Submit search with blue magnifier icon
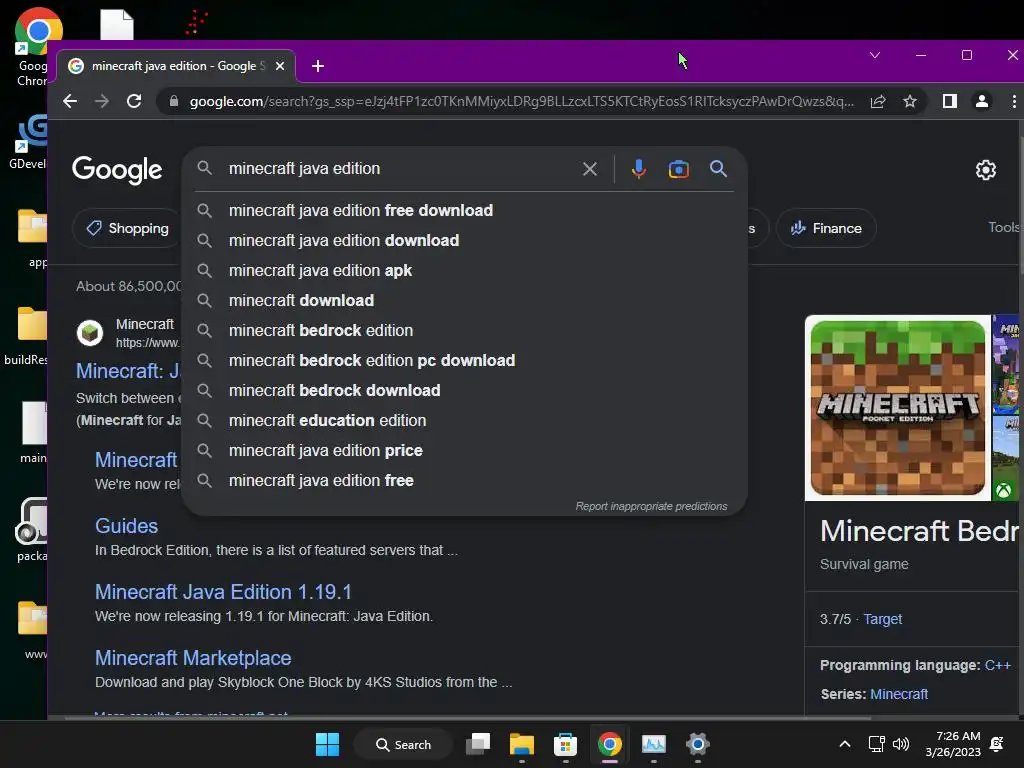The width and height of the screenshot is (1024, 768). click(718, 169)
